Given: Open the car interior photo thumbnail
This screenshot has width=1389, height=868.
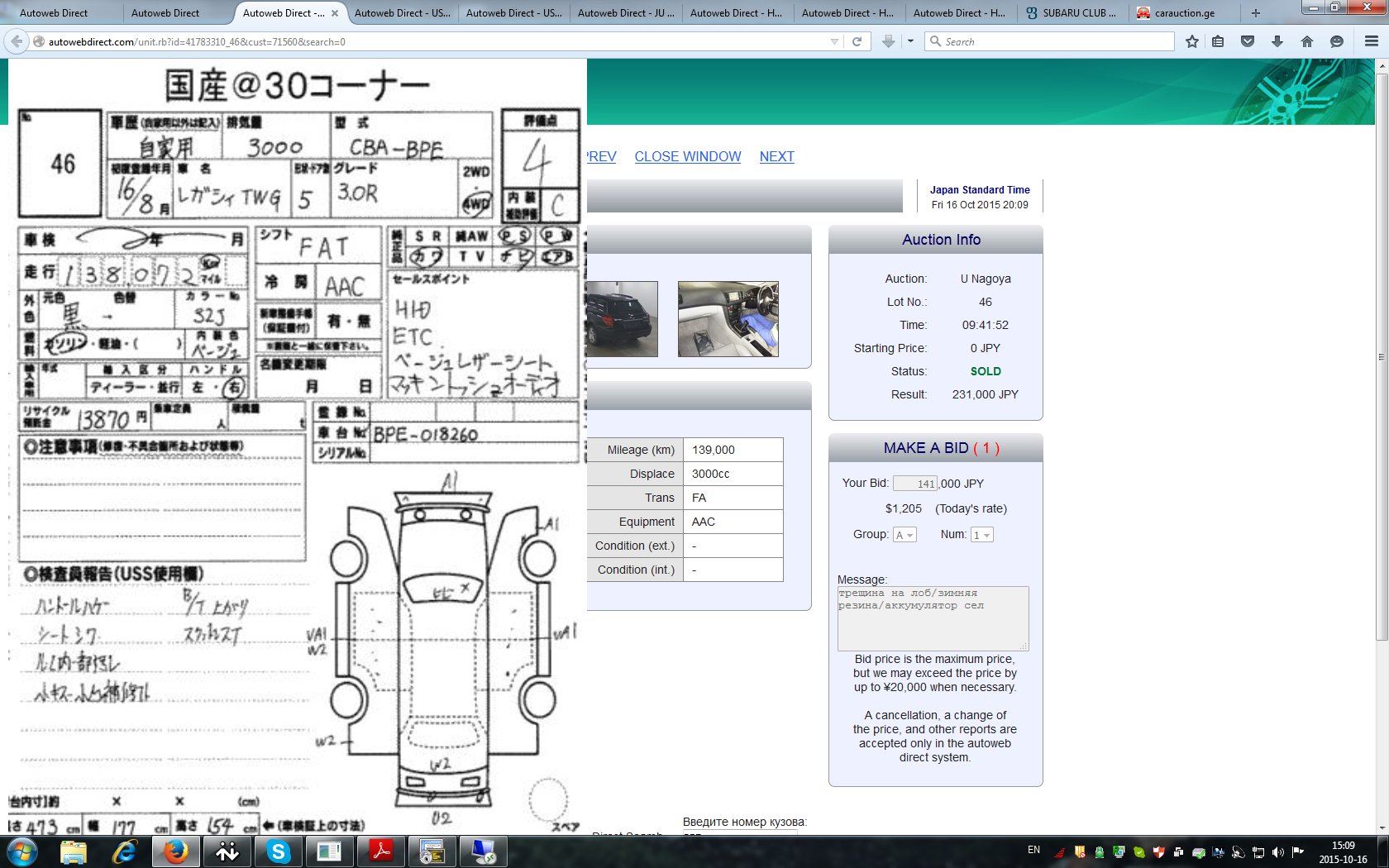Looking at the screenshot, I should [x=728, y=319].
